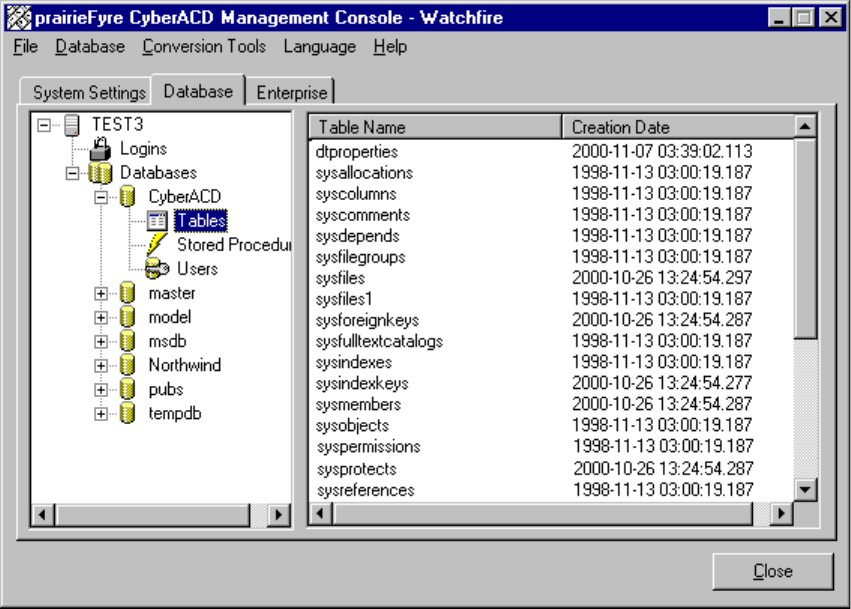Click the Tables grid icon

[x=157, y=221]
